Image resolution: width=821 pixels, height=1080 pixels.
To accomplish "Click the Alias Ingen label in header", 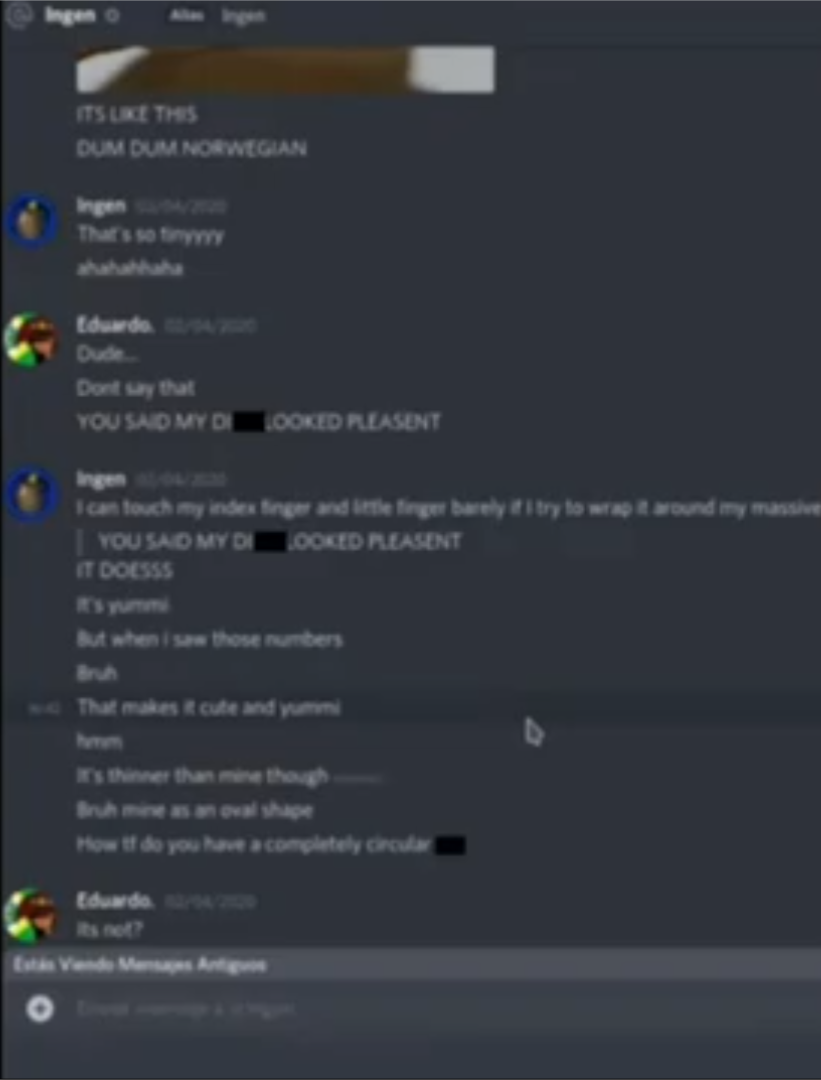I will point(218,15).
